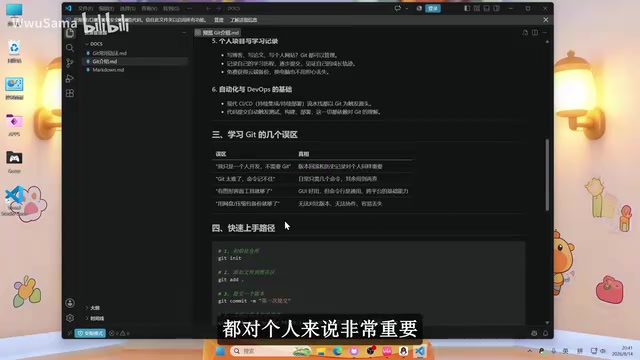This screenshot has width=640, height=360.
Task: Click the remote window icon in status bar
Action: coord(69,333)
